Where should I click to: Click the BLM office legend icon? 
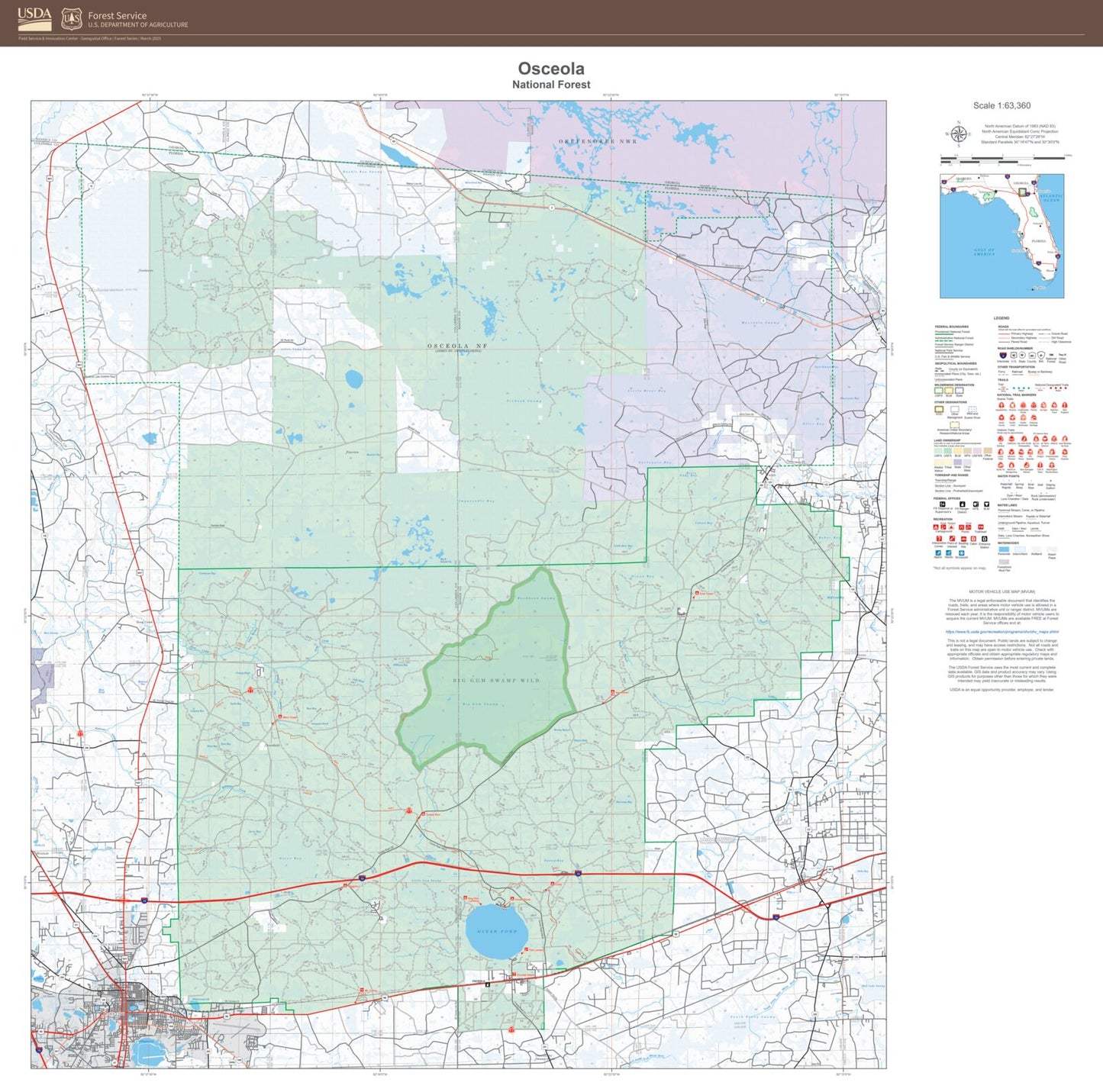click(986, 504)
